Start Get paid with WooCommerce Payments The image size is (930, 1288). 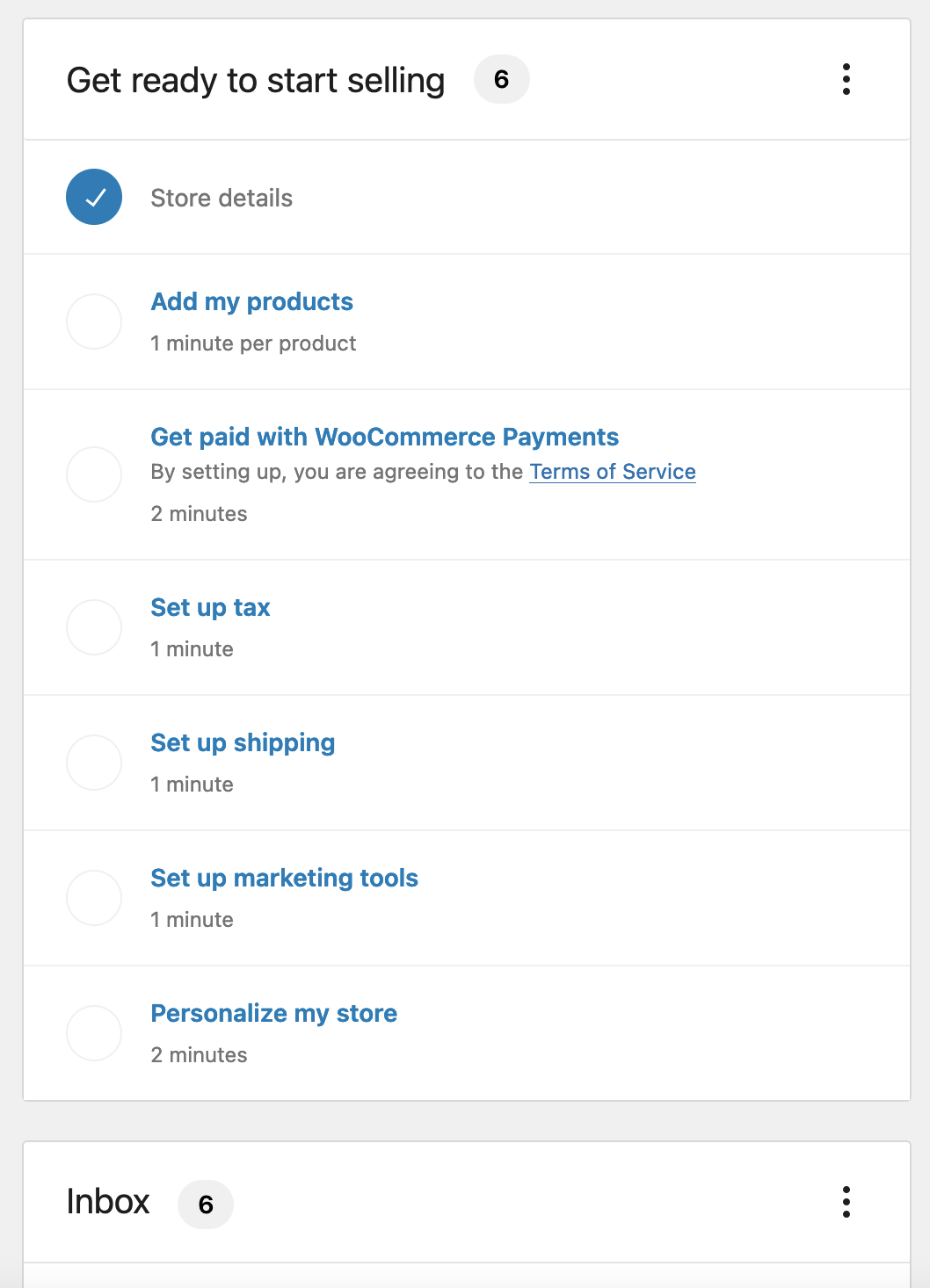pyautogui.click(x=385, y=437)
